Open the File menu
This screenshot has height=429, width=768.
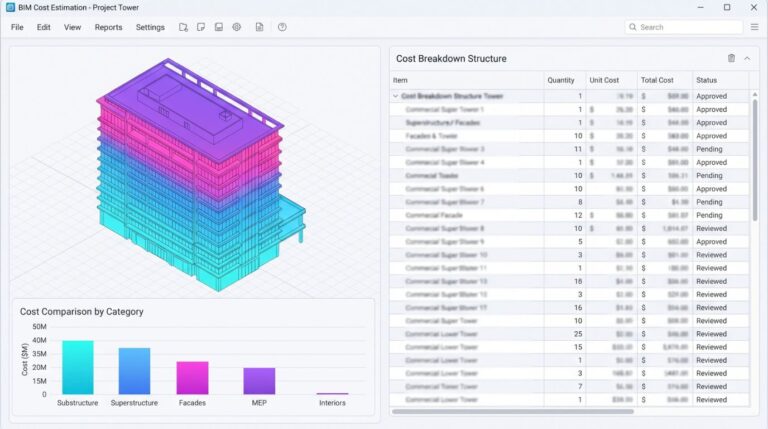click(x=17, y=27)
